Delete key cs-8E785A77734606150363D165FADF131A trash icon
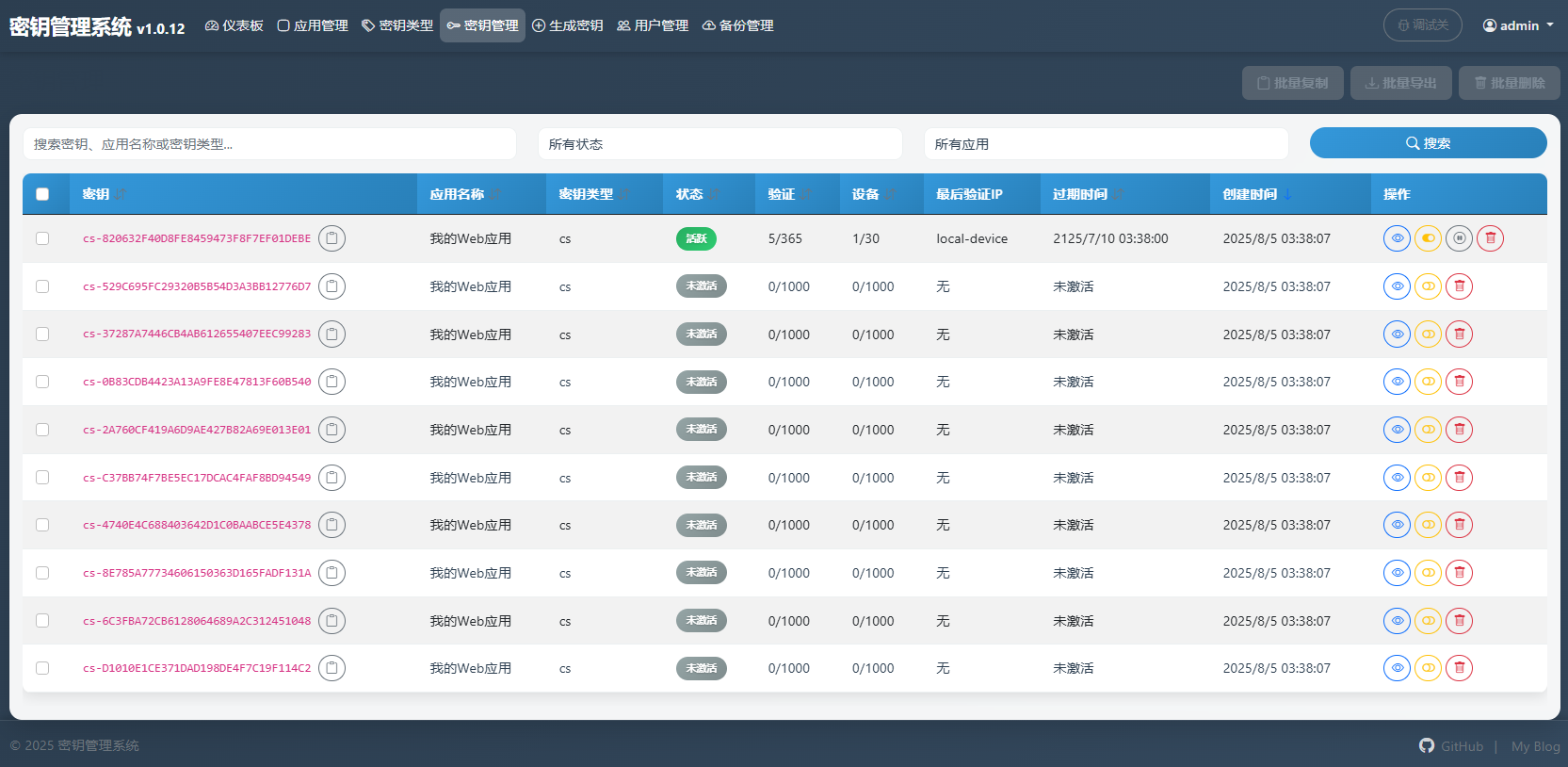Image resolution: width=1568 pixels, height=767 pixels. [1459, 573]
